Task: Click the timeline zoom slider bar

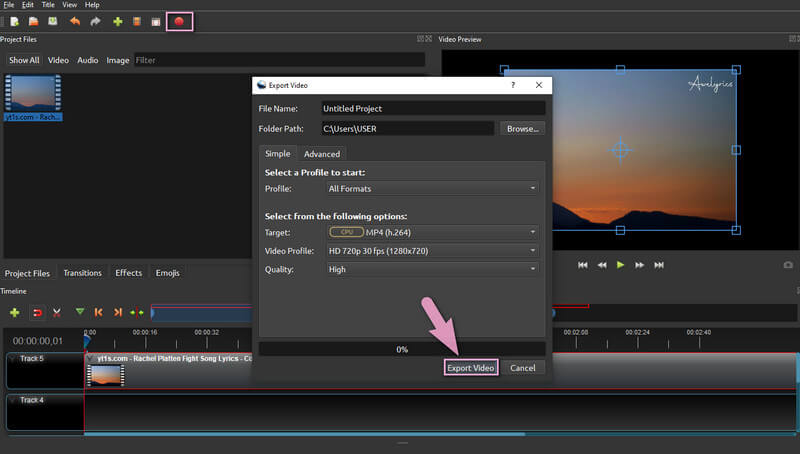Action: (x=352, y=313)
